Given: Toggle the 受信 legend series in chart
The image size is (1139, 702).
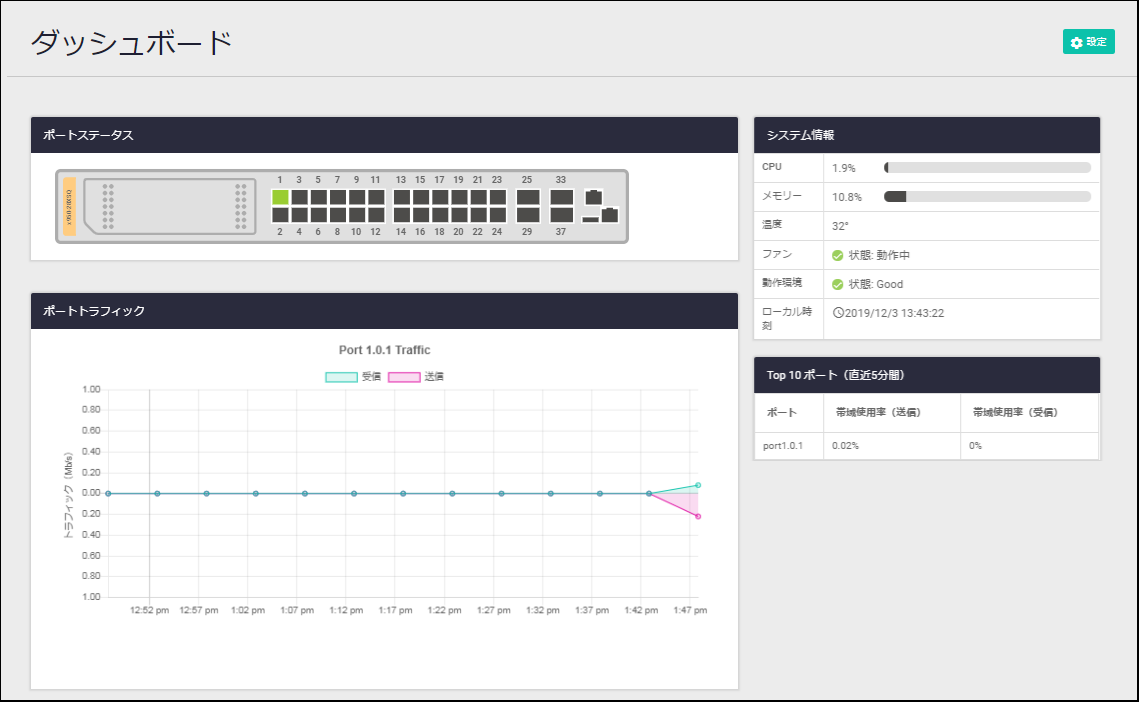Looking at the screenshot, I should [x=353, y=377].
